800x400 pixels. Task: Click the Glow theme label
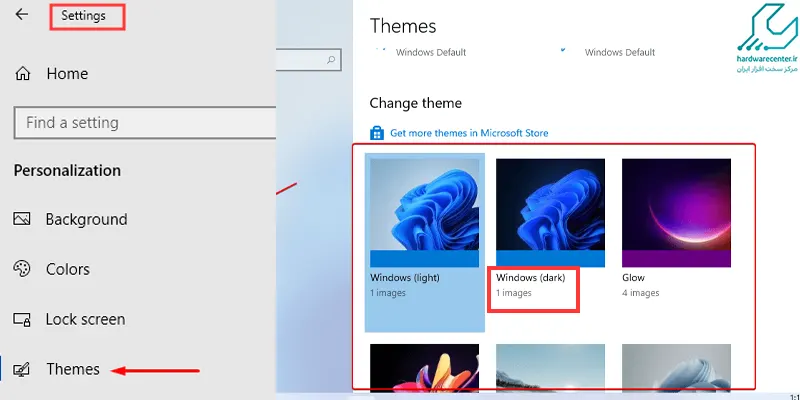click(x=633, y=278)
